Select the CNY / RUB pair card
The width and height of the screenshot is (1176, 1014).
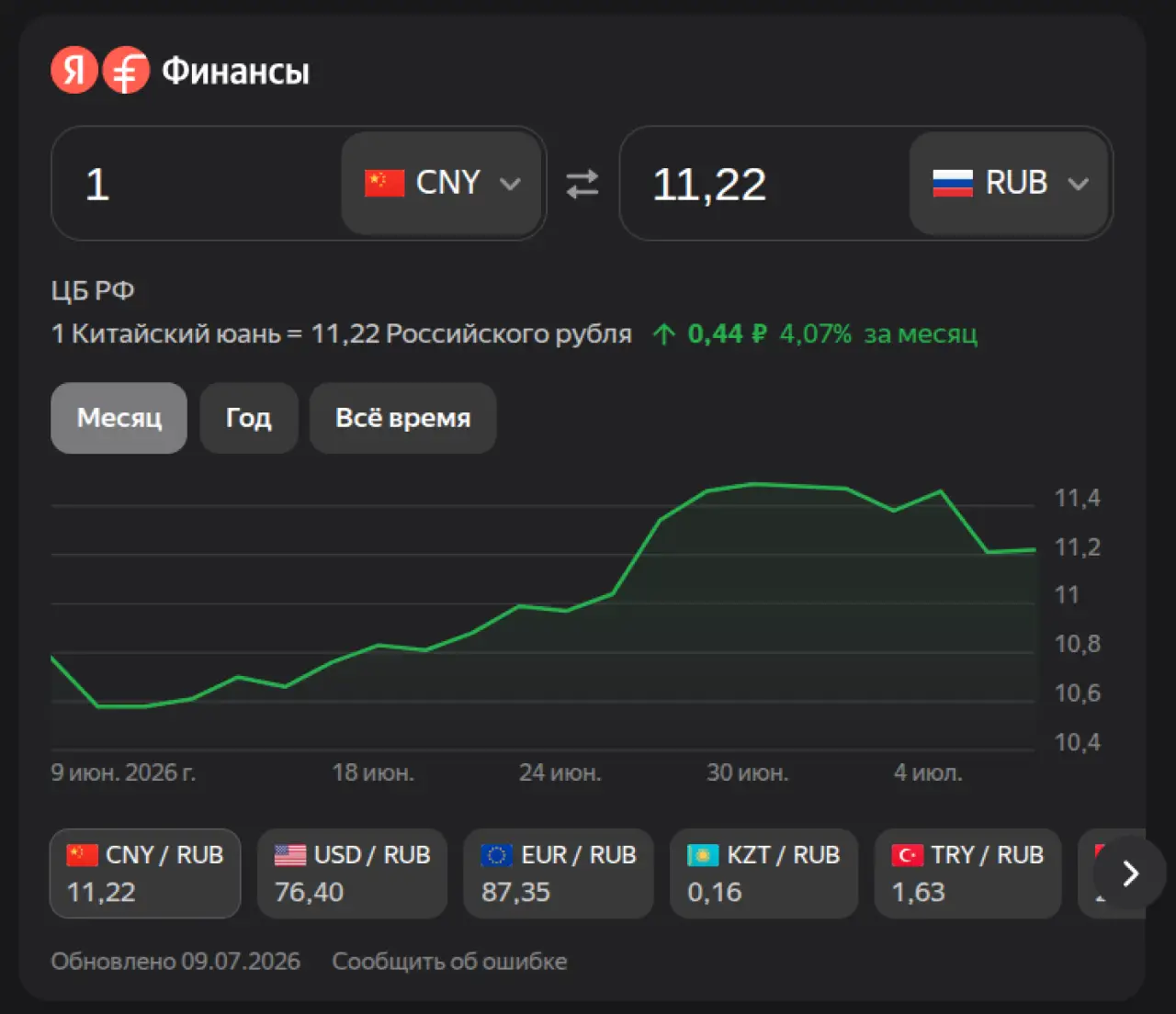pyautogui.click(x=145, y=873)
